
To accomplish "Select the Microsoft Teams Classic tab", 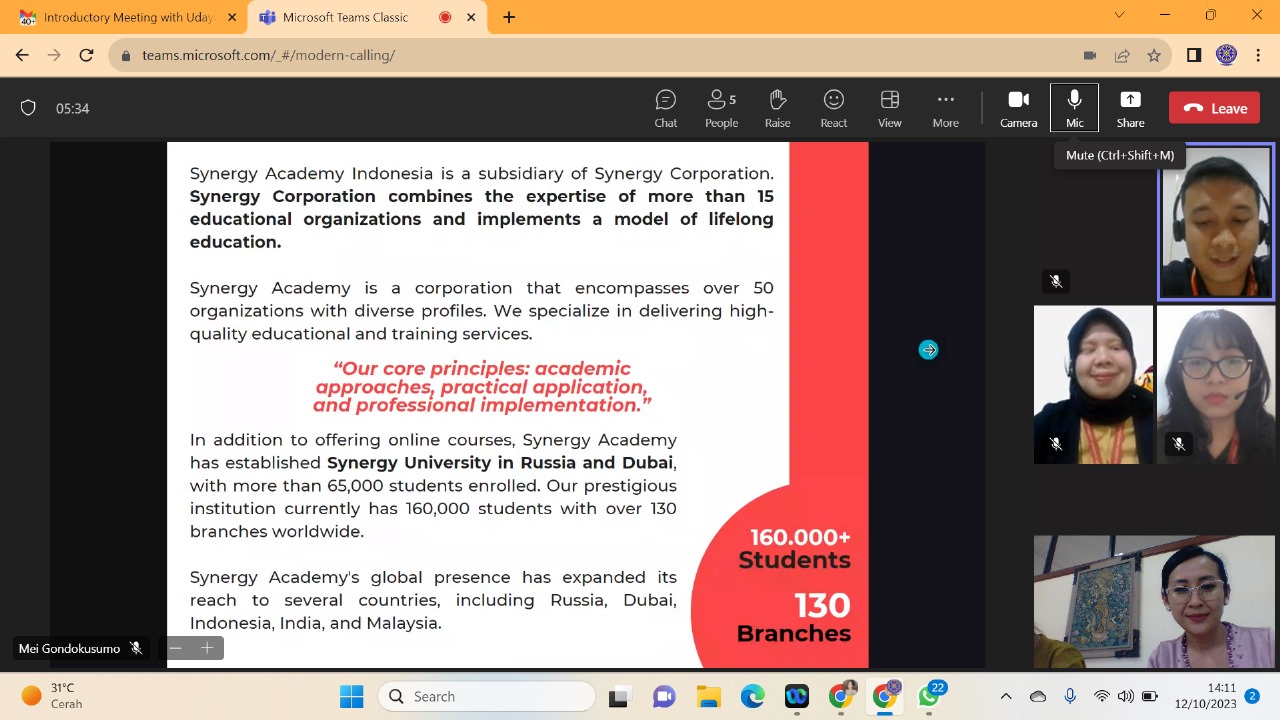I will (x=345, y=17).
